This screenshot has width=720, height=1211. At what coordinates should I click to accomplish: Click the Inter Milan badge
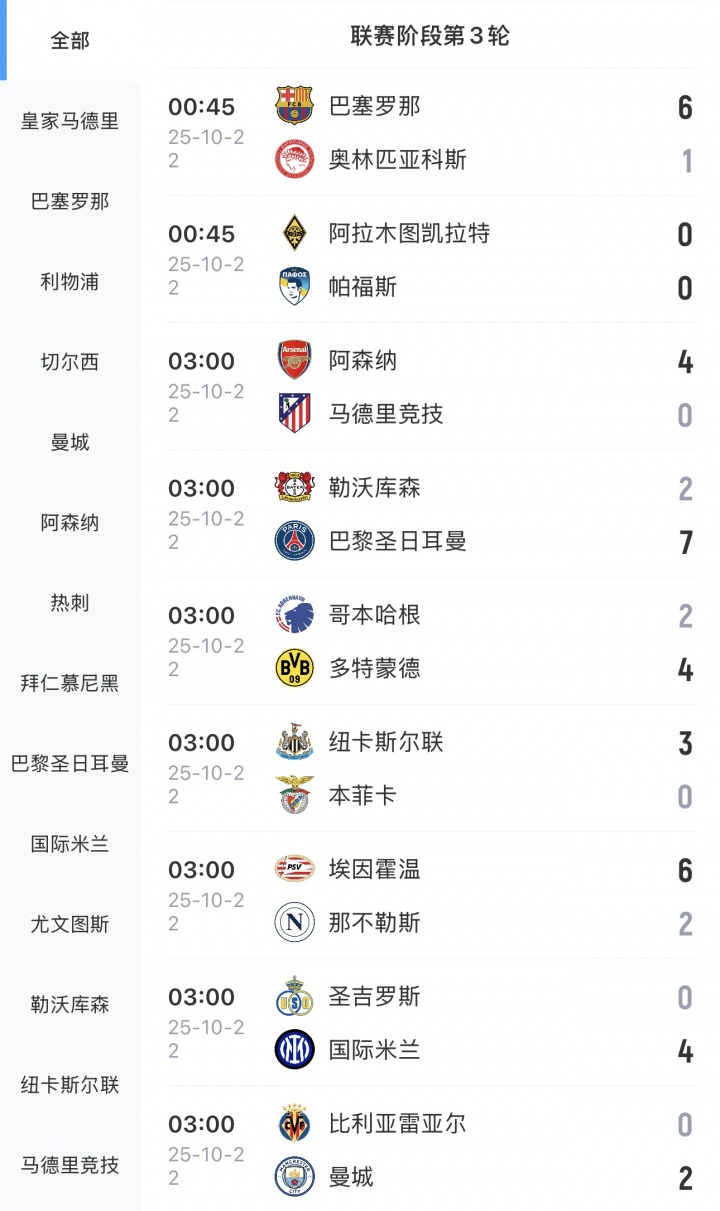(x=295, y=1049)
